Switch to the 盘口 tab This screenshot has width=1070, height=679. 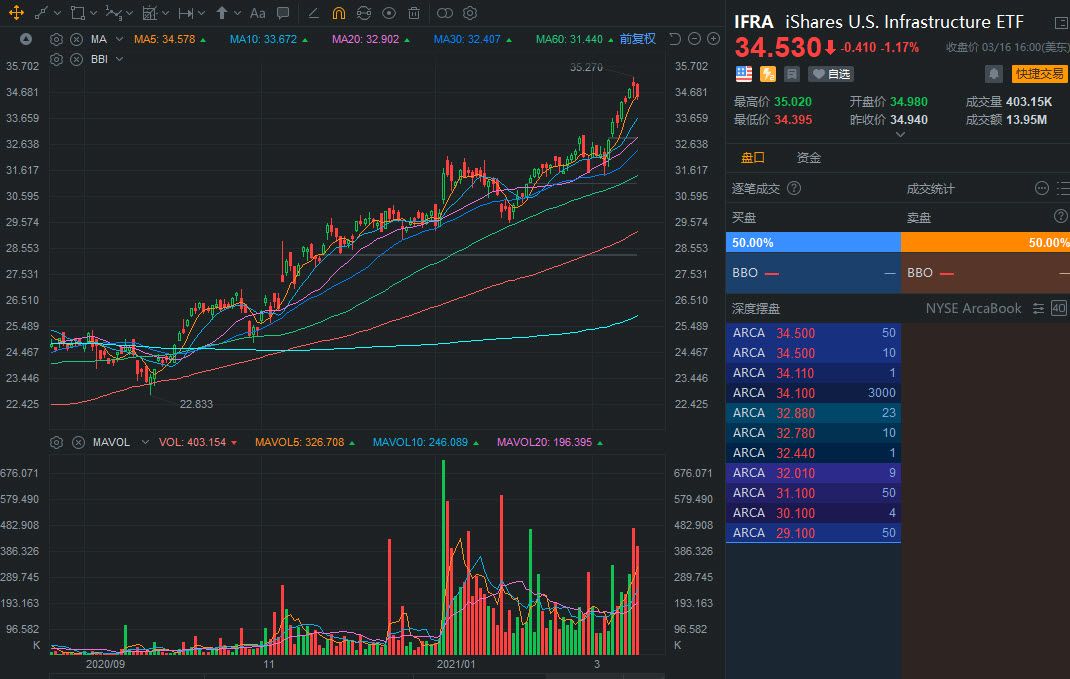753,158
